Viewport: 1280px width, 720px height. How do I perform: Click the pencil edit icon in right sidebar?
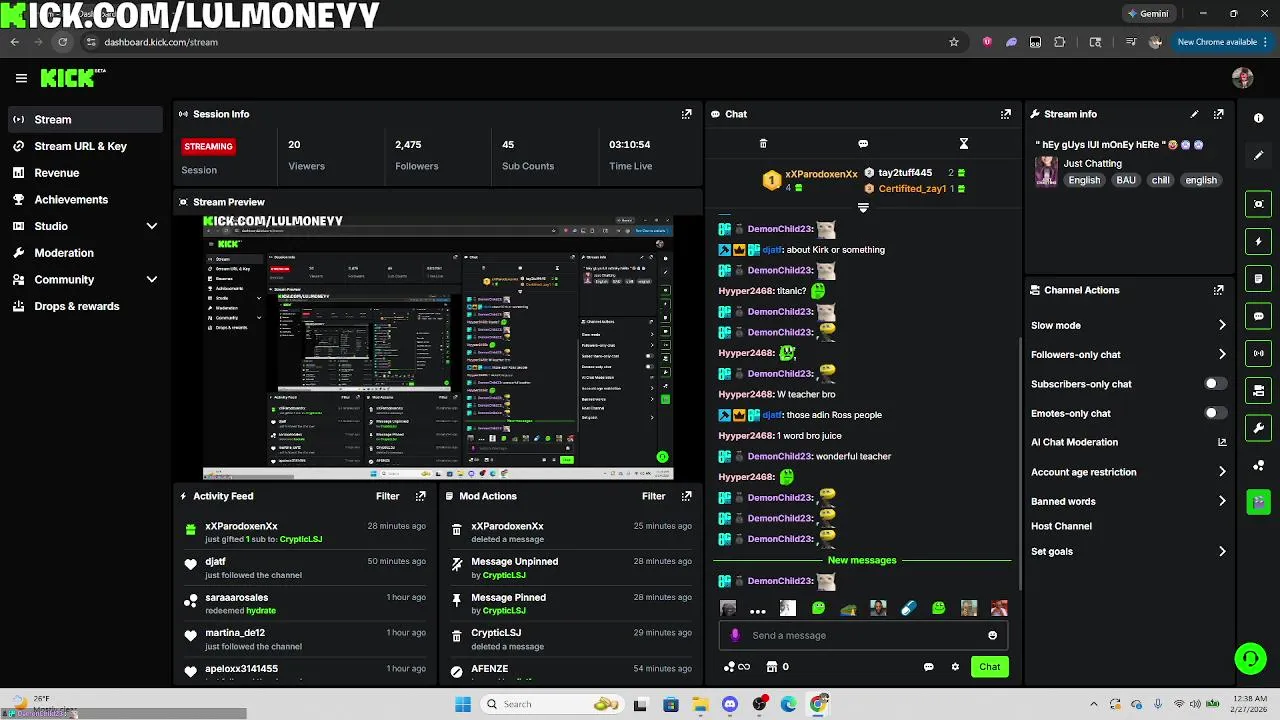tap(1258, 156)
